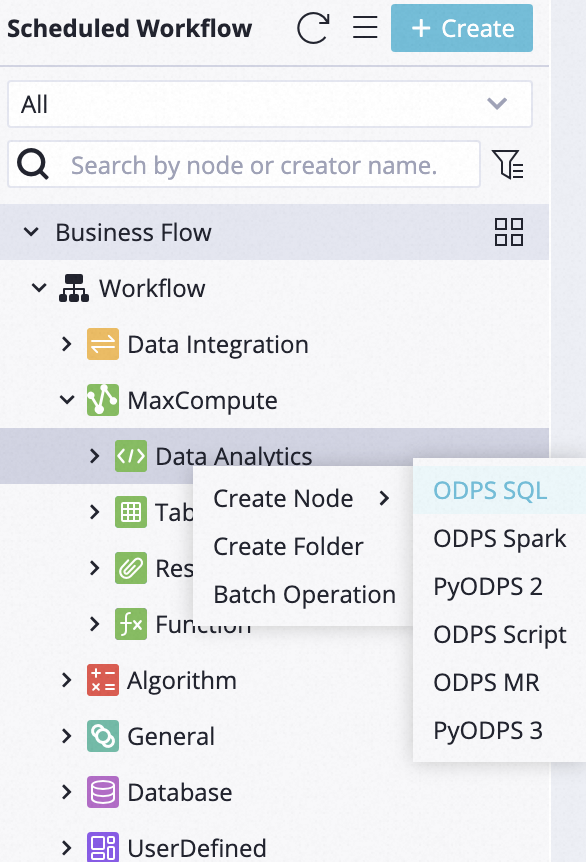Open the All dropdown selector
This screenshot has height=862, width=586.
pos(269,104)
